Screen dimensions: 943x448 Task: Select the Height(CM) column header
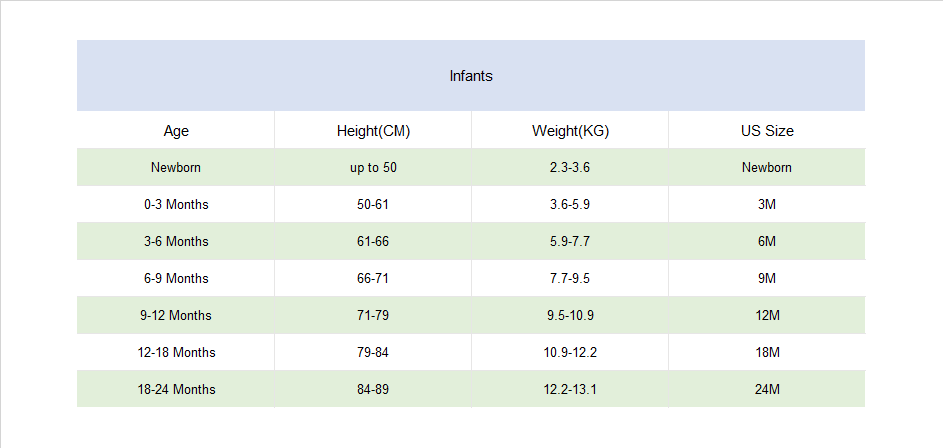tap(373, 130)
